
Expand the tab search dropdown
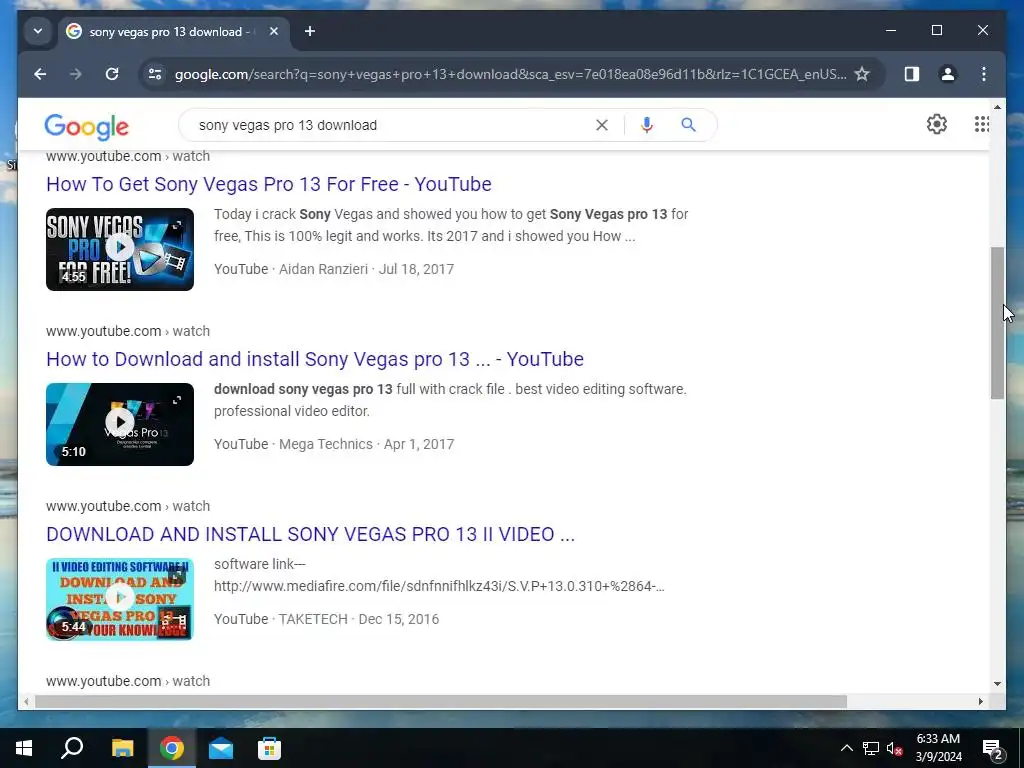click(x=38, y=31)
